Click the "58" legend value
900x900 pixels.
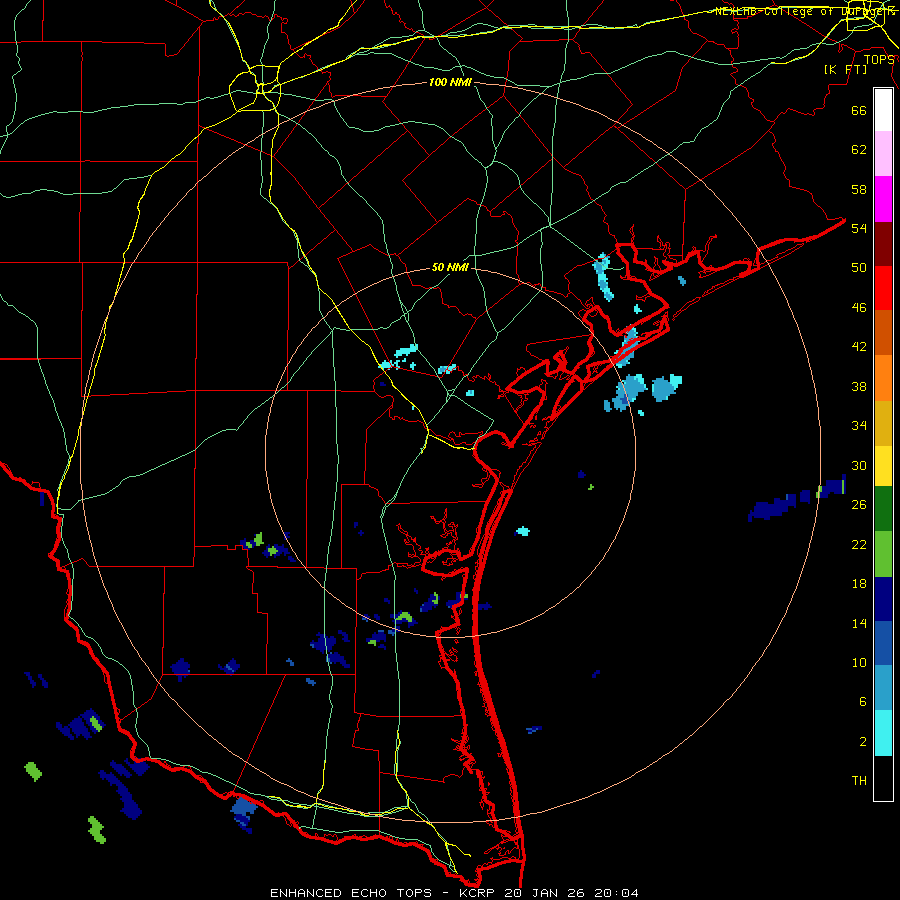point(859,189)
